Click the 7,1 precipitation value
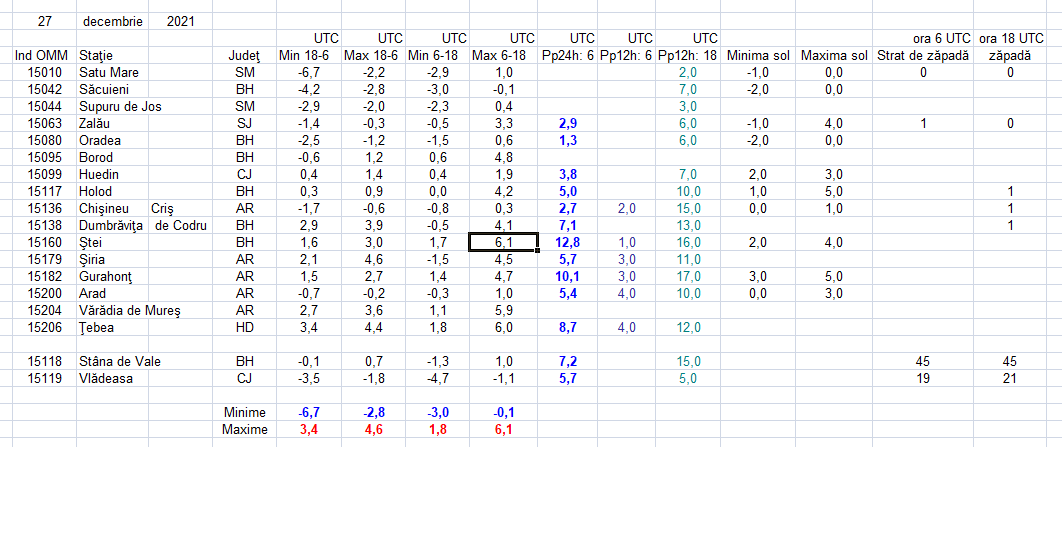 tap(568, 226)
